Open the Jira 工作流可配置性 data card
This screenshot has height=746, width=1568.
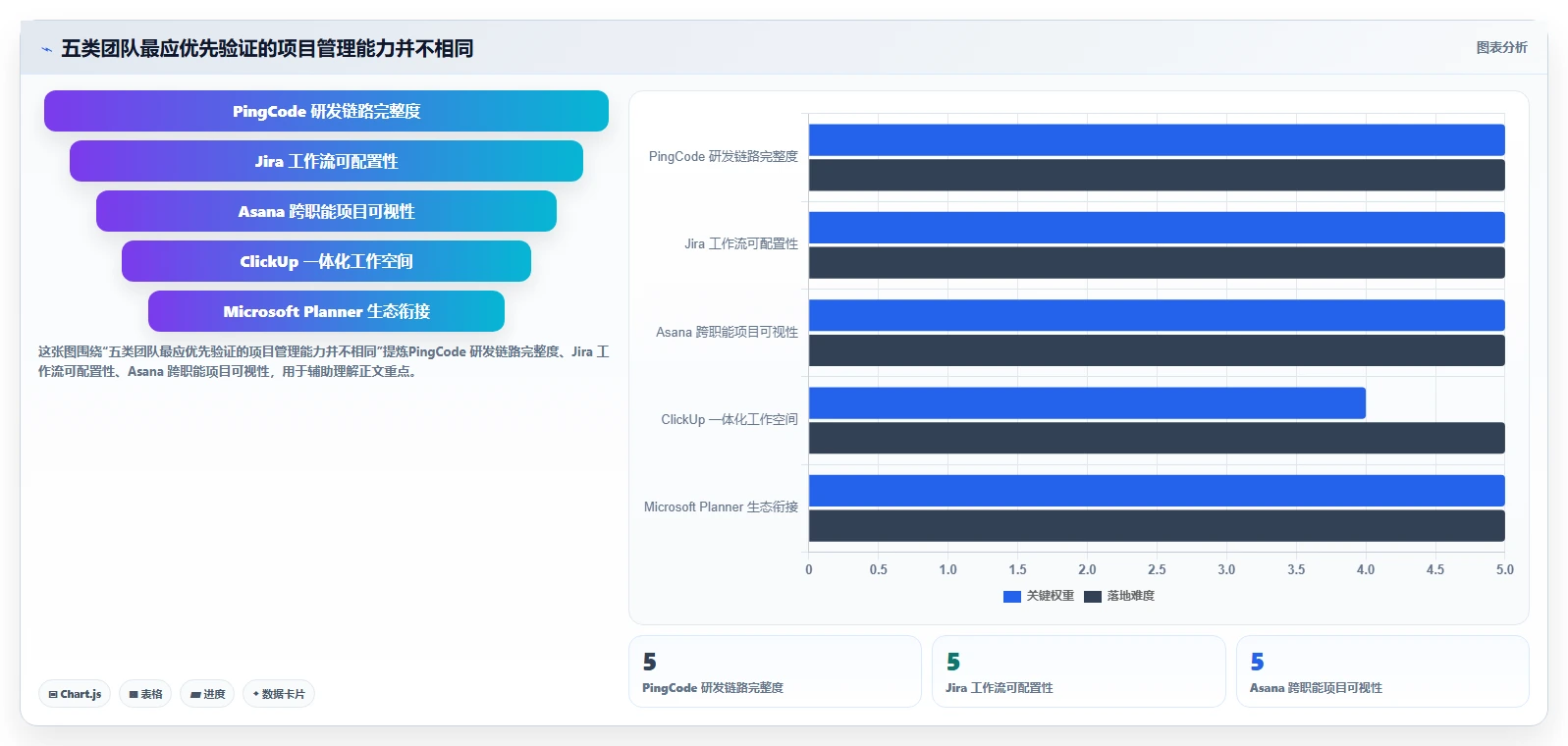(1079, 671)
